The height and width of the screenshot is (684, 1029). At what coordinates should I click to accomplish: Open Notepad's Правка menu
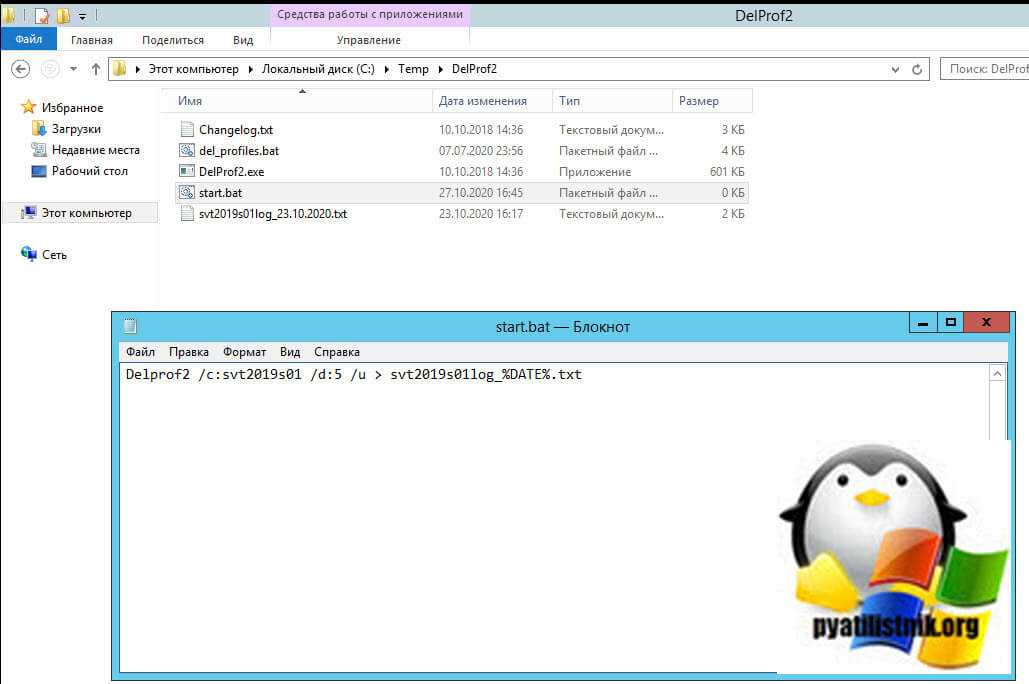click(188, 352)
